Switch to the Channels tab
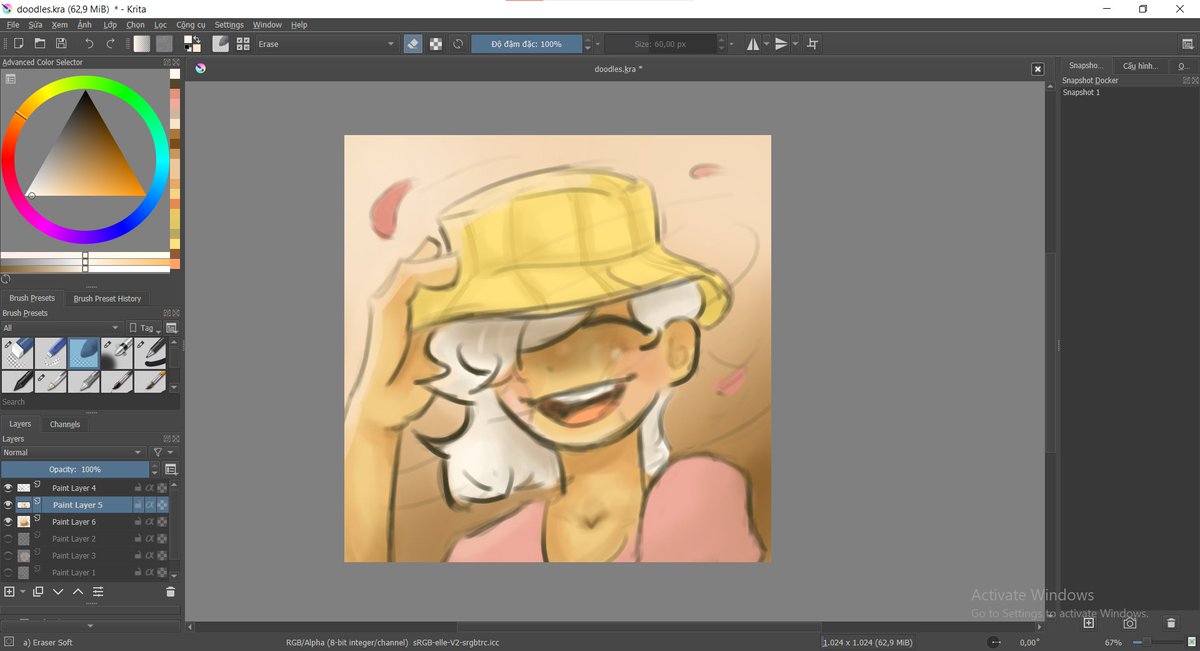Viewport: 1200px width, 651px height. [65, 424]
